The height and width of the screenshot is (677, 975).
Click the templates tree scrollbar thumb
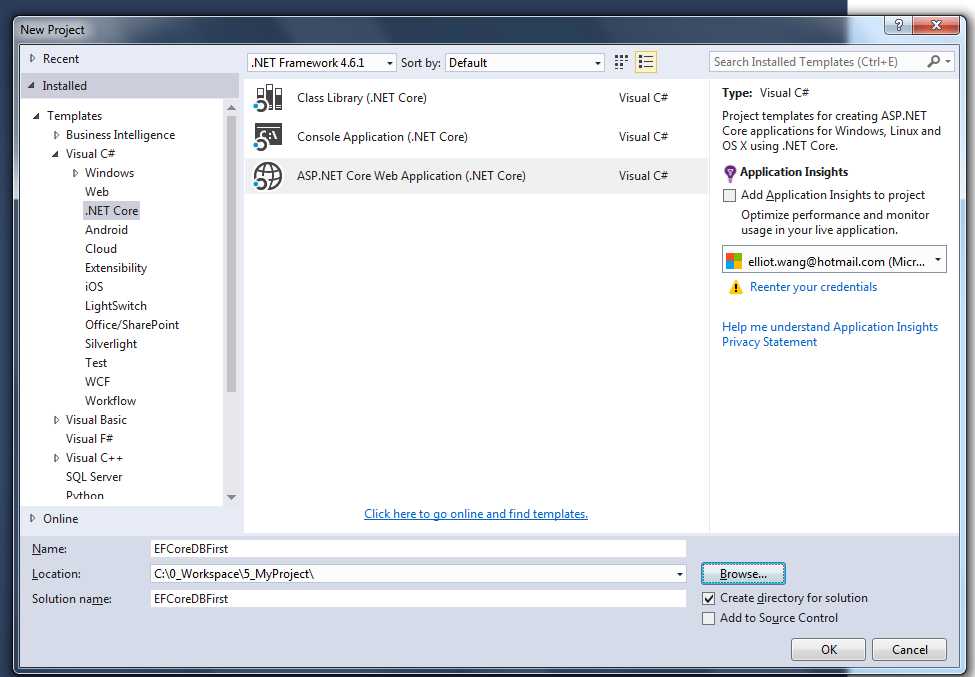pyautogui.click(x=231, y=254)
